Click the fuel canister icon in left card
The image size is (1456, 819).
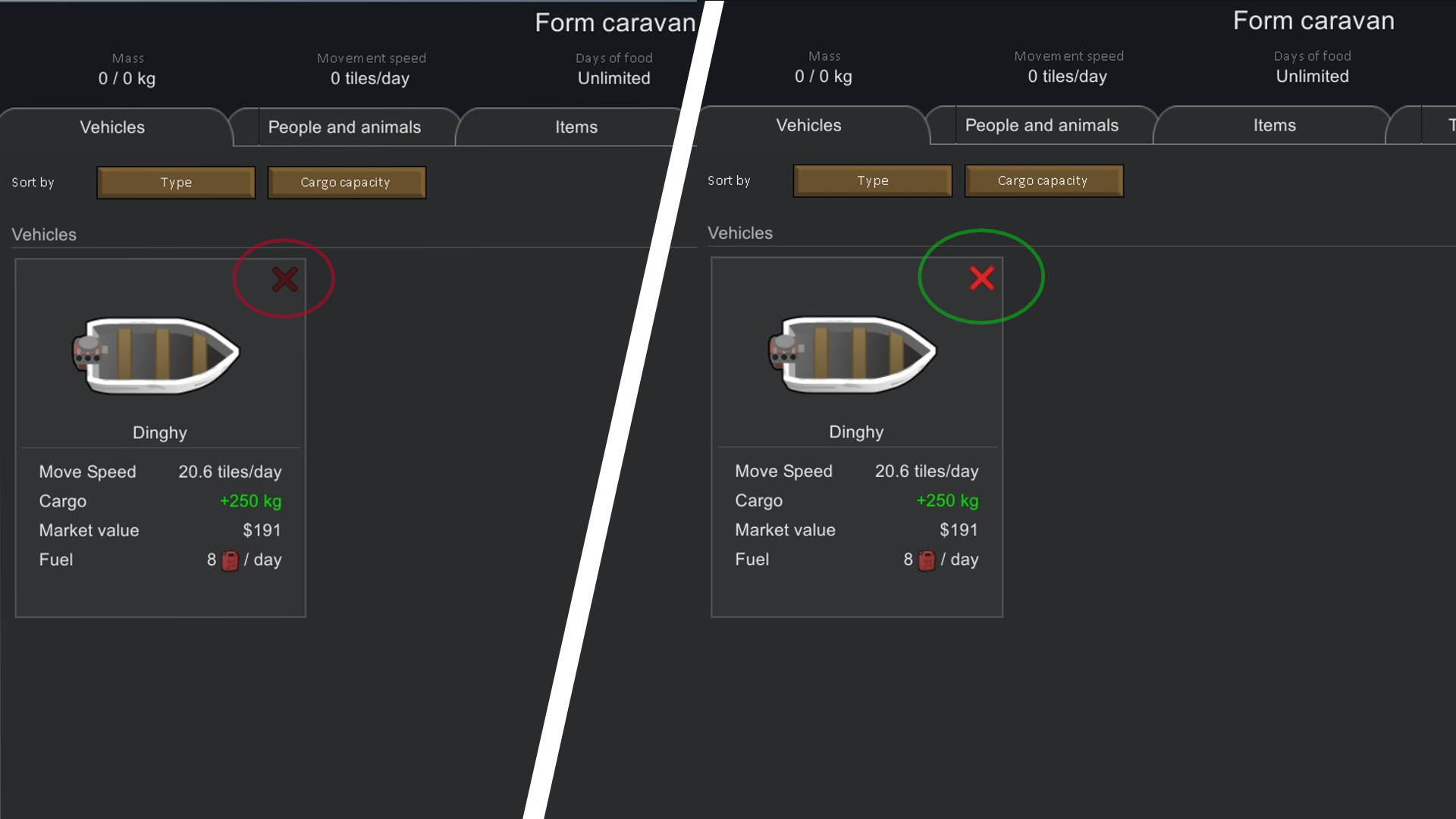(230, 560)
